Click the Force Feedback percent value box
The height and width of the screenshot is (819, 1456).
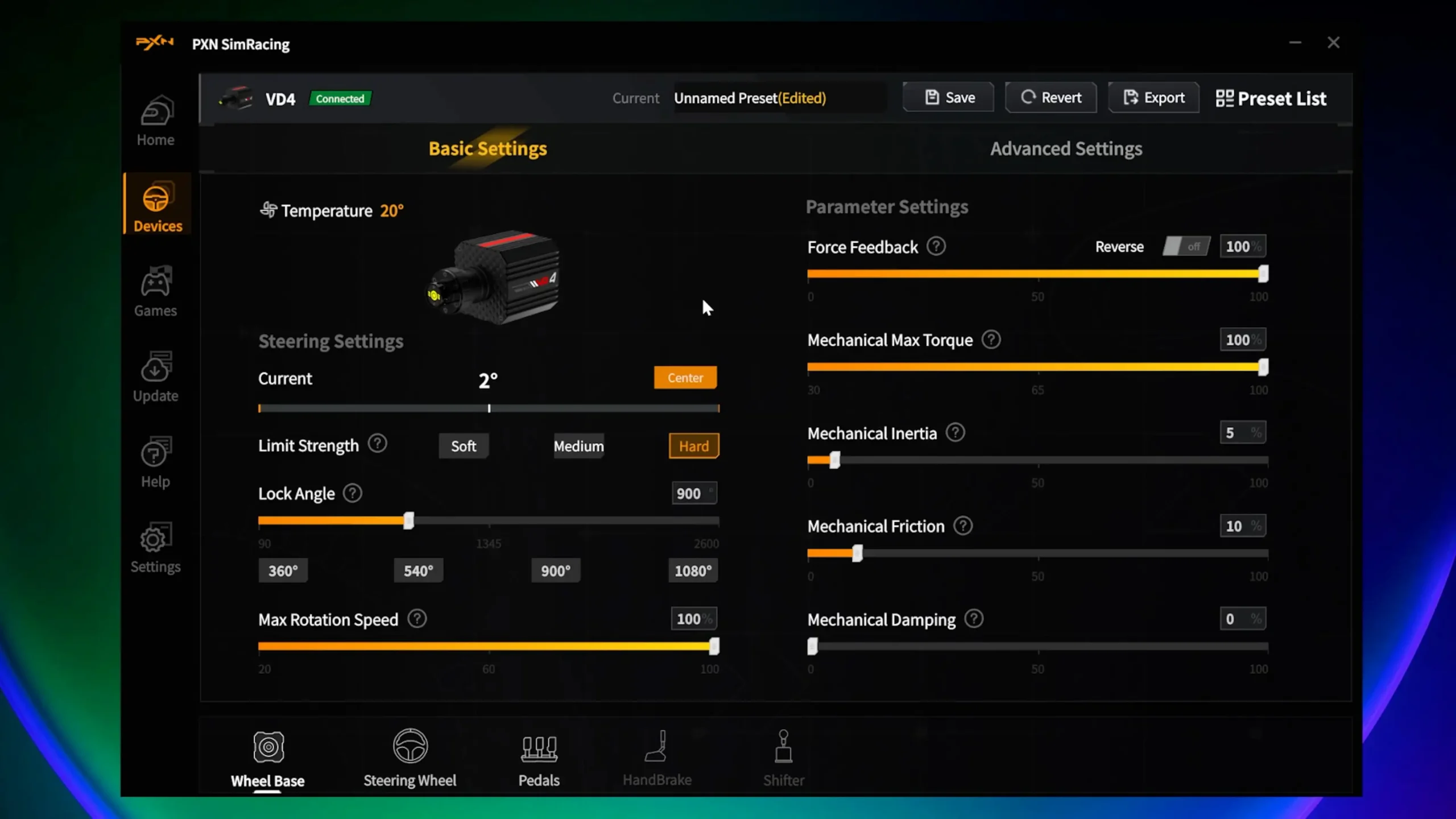tap(1243, 246)
